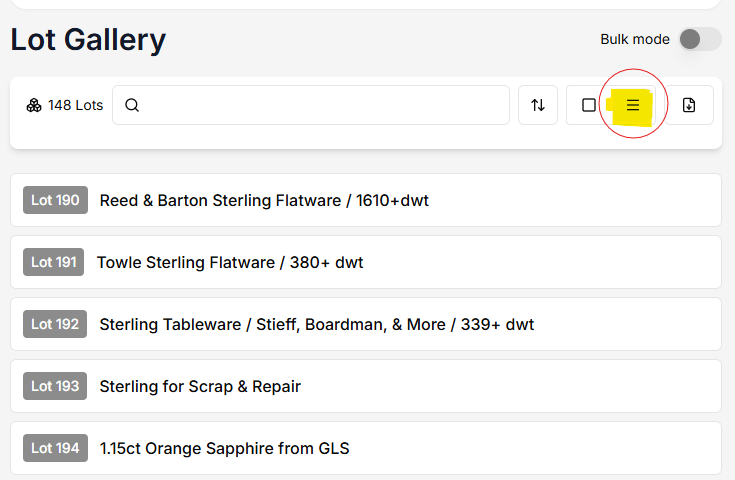This screenshot has width=735, height=480.
Task: Open Reed & Barton Sterling Flatware lot
Action: (264, 200)
